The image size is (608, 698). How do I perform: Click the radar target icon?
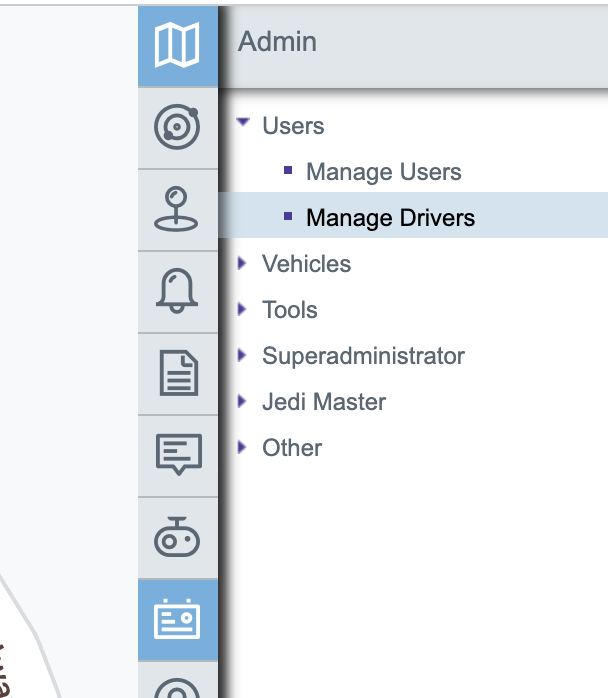point(177,127)
